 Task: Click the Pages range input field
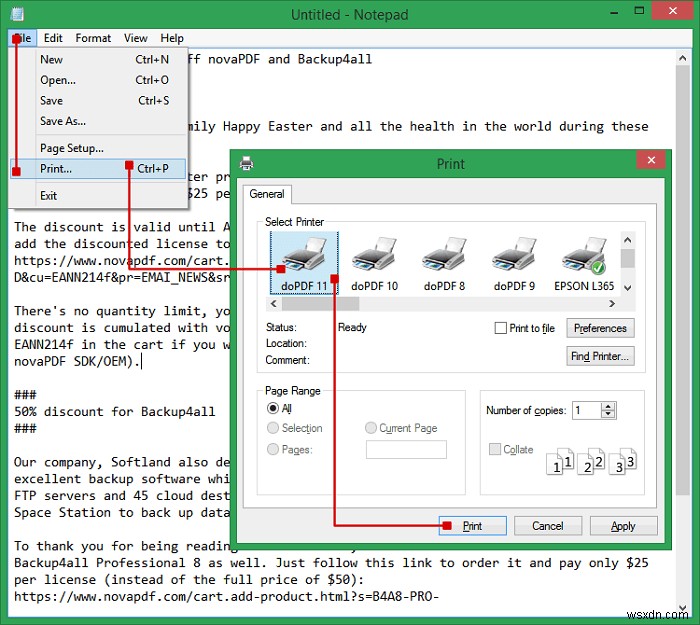[x=406, y=449]
